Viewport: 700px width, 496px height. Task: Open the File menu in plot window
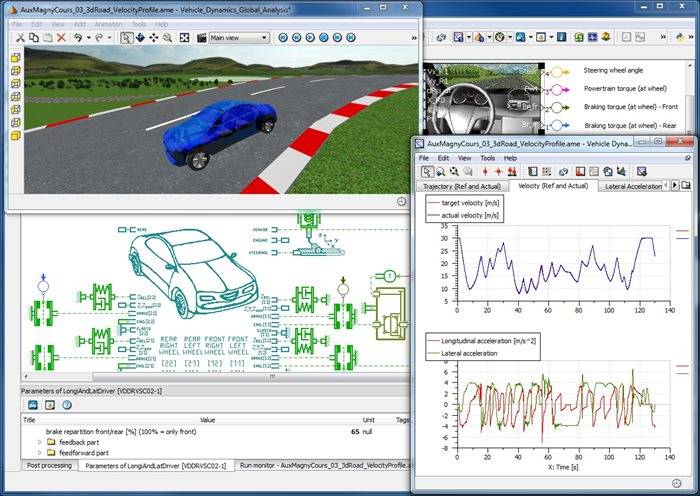click(x=424, y=158)
